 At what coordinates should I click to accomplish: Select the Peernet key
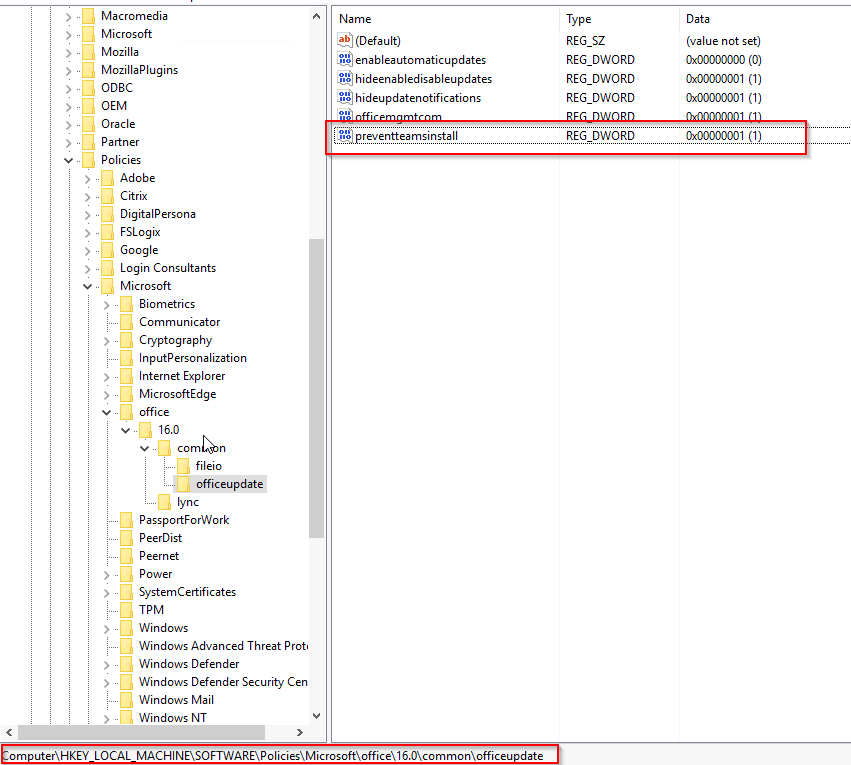[x=158, y=556]
